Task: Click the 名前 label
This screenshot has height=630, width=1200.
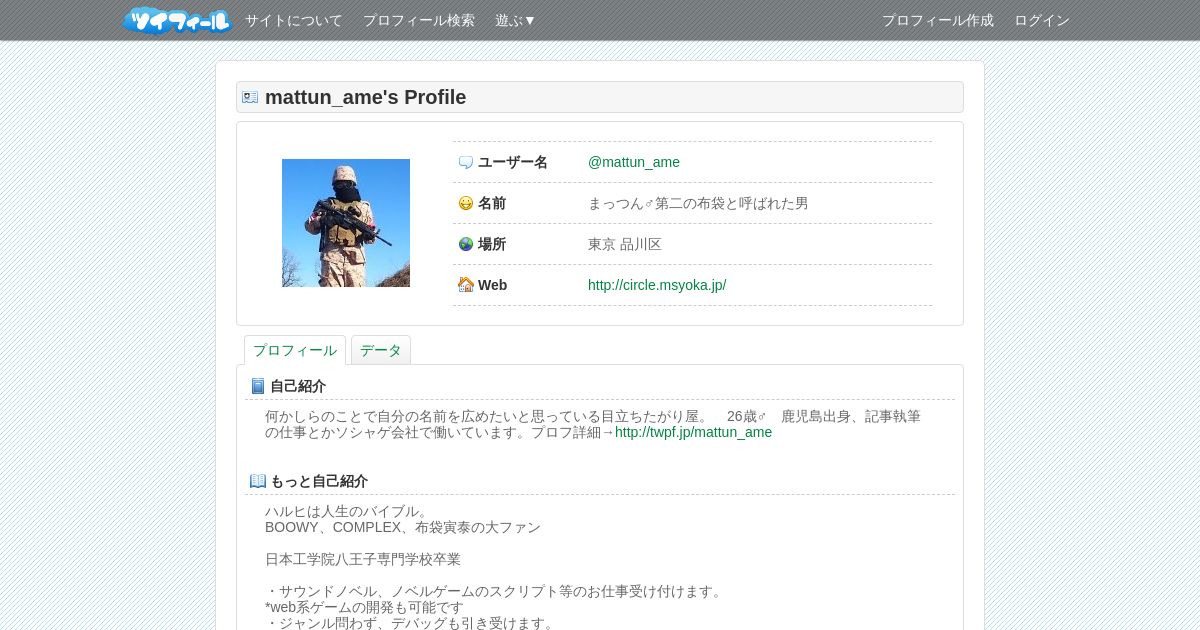Action: (x=492, y=203)
